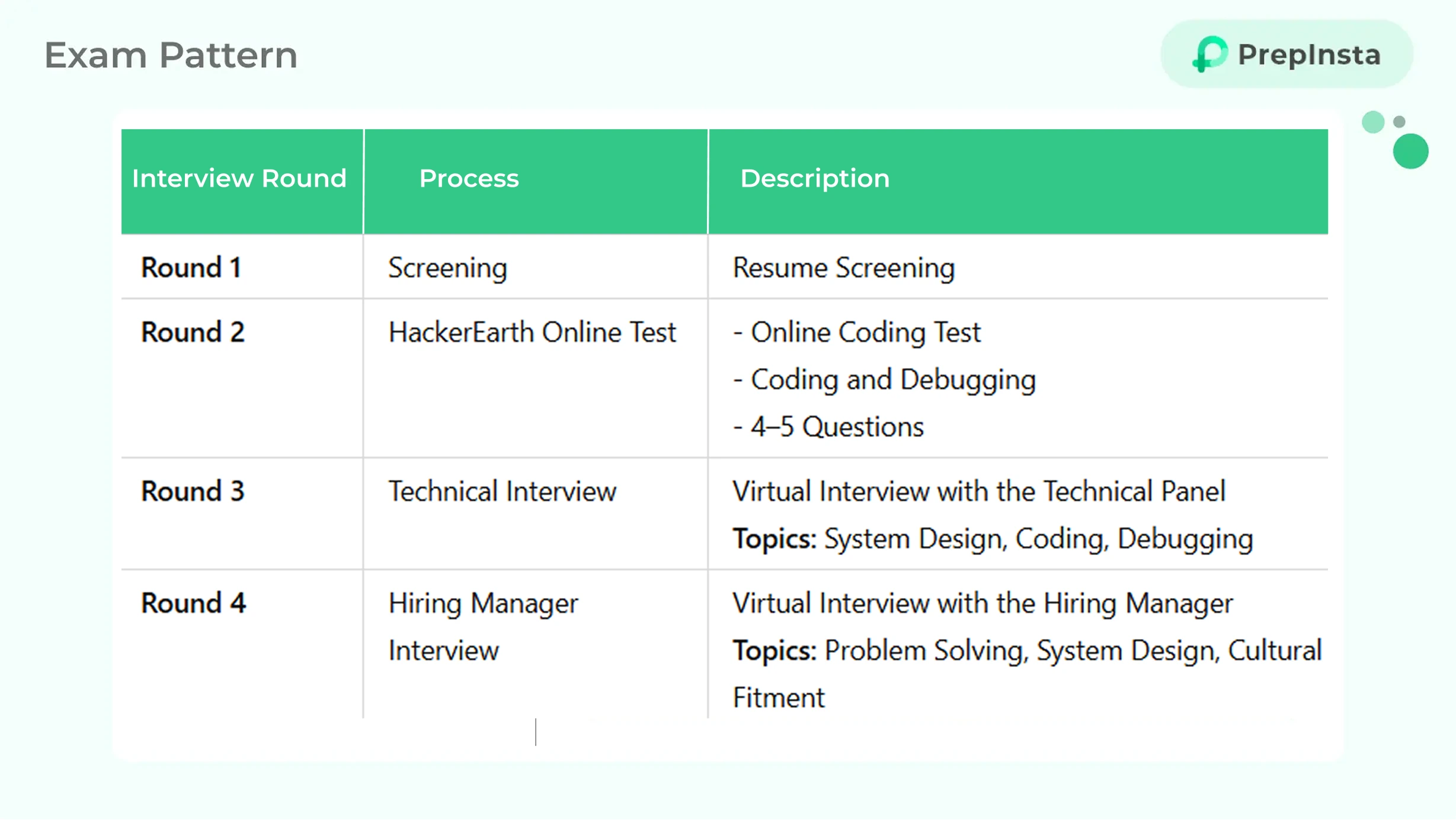This screenshot has height=820, width=1456.
Task: Click the Resume Screening description
Action: pos(844,268)
